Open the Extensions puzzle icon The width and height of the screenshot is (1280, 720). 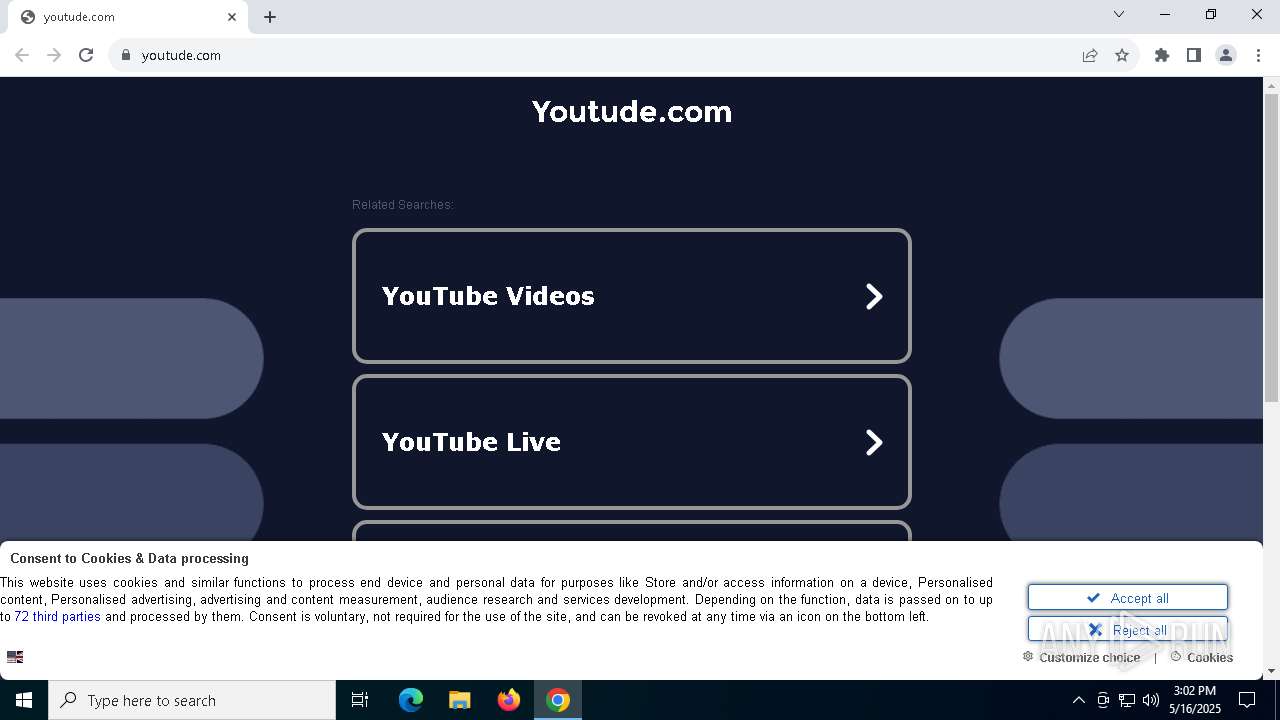[x=1162, y=55]
